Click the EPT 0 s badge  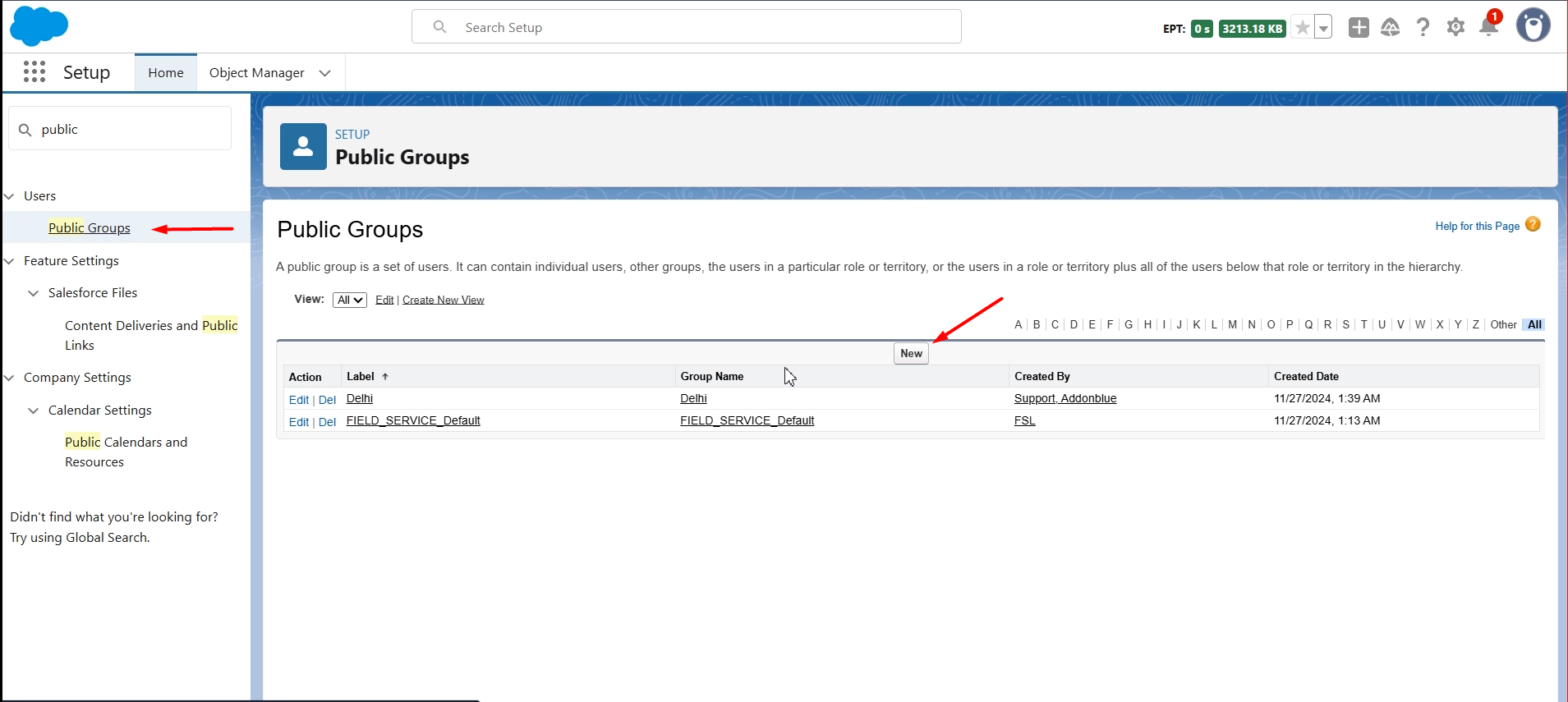pyautogui.click(x=1202, y=29)
